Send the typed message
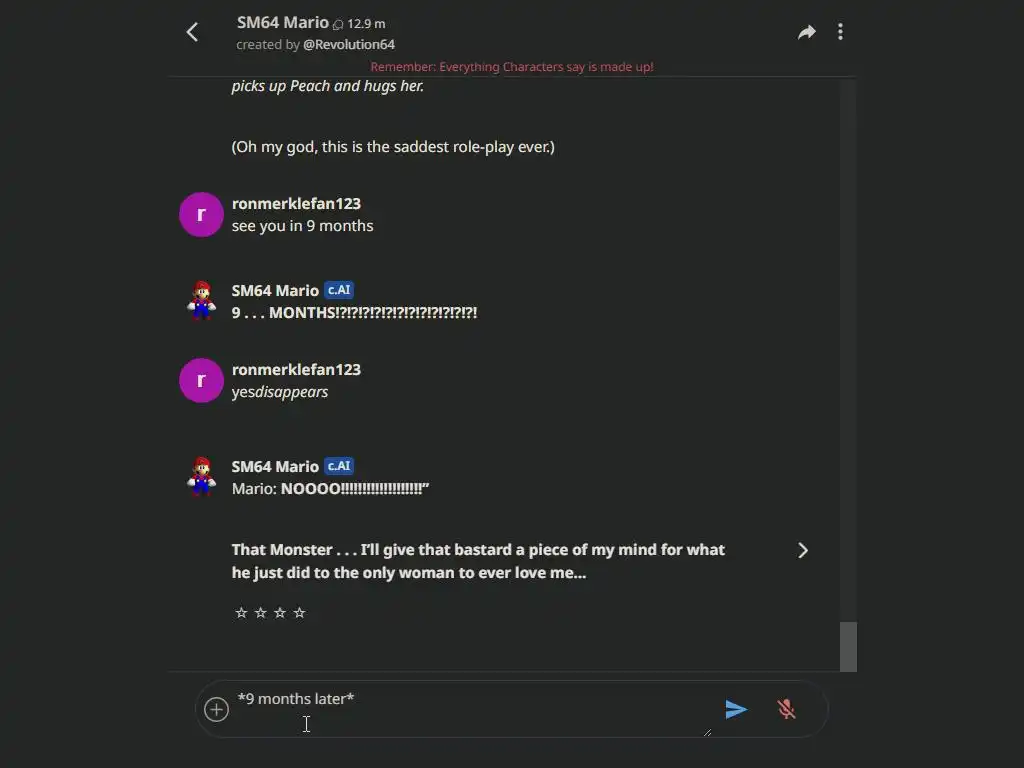The width and height of the screenshot is (1024, 768). click(736, 709)
